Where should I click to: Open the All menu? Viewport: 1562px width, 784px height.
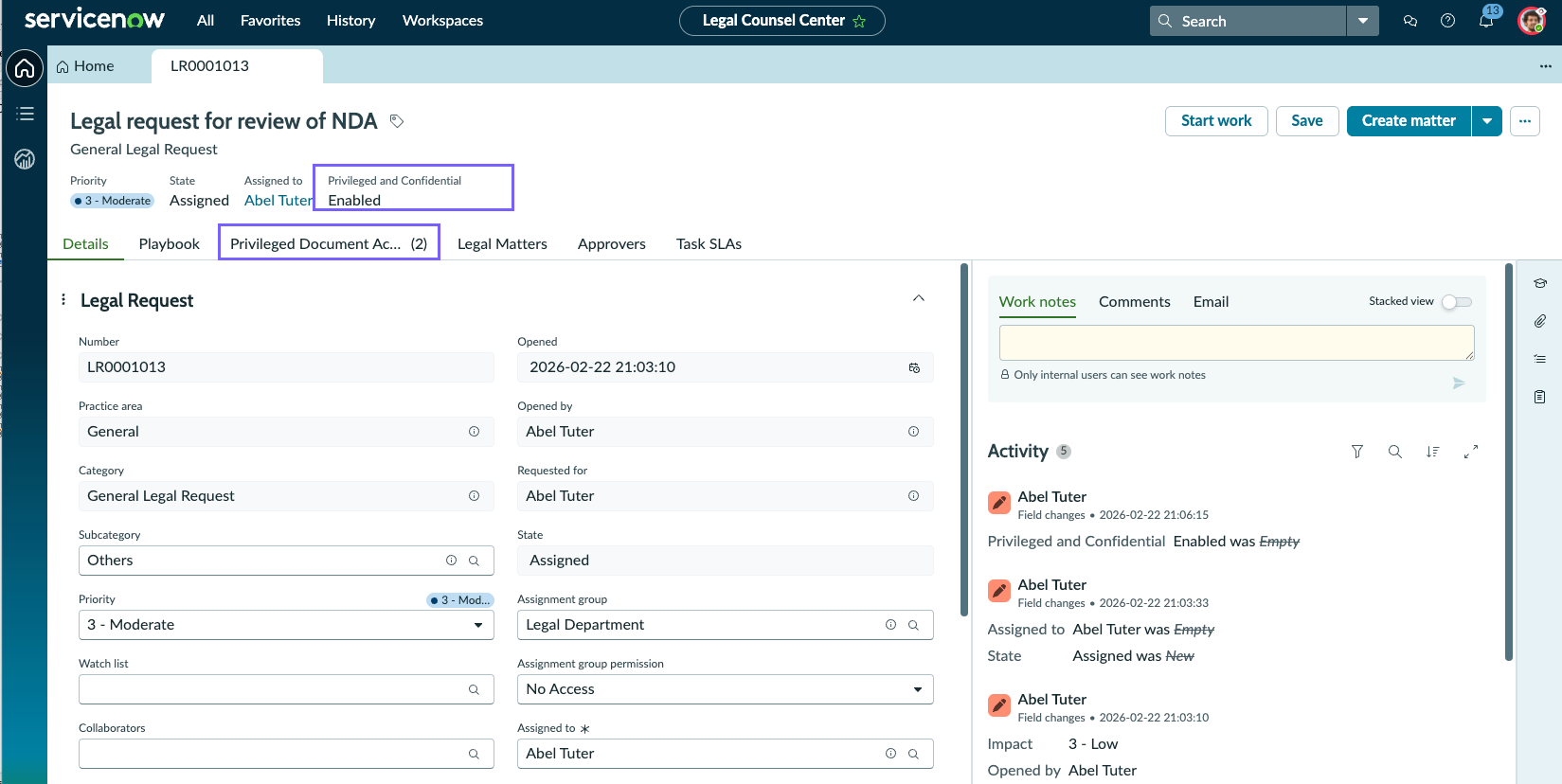206,21
